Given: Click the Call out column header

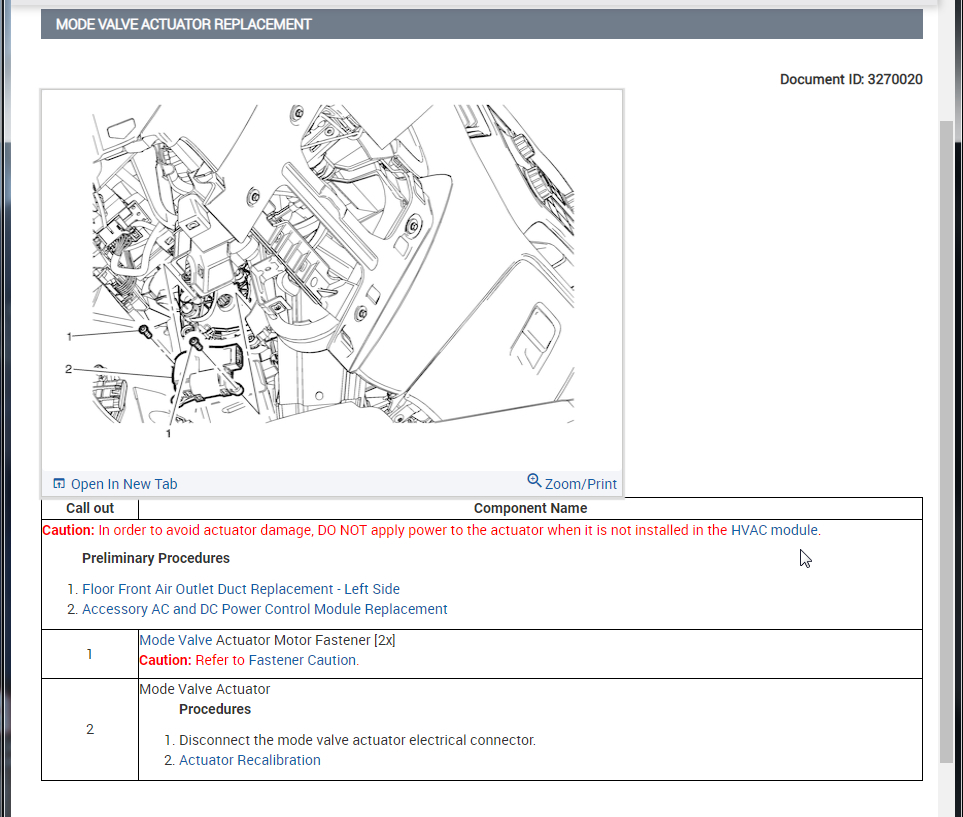Looking at the screenshot, I should tap(90, 509).
